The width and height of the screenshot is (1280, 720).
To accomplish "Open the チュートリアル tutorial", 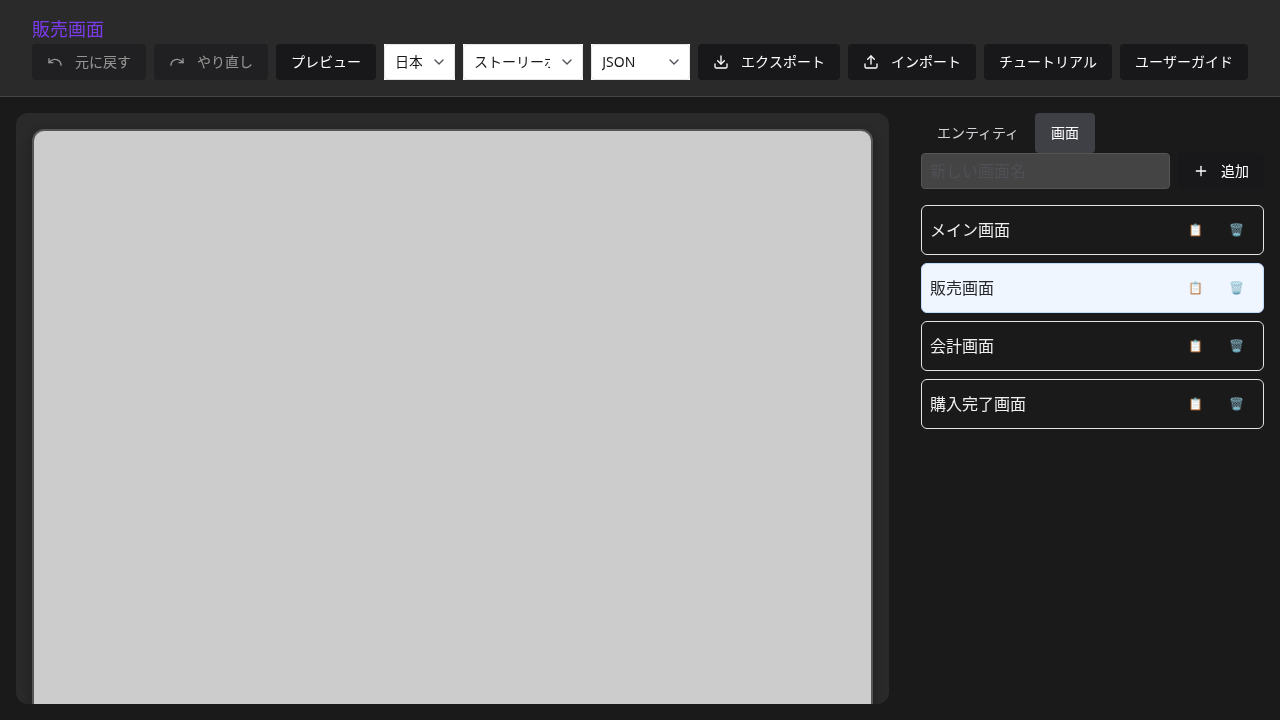I will pyautogui.click(x=1048, y=62).
